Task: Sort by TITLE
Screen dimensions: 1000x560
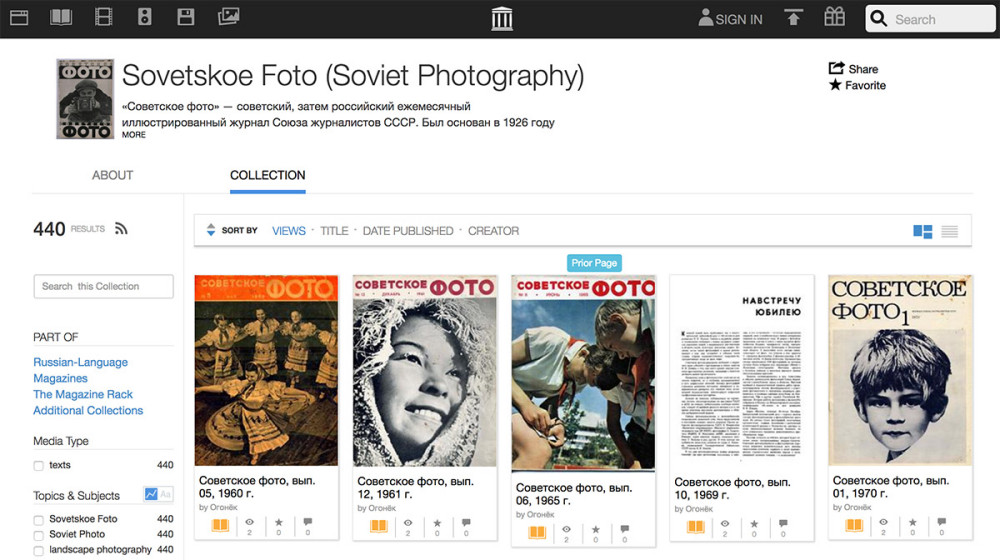Action: coord(334,231)
